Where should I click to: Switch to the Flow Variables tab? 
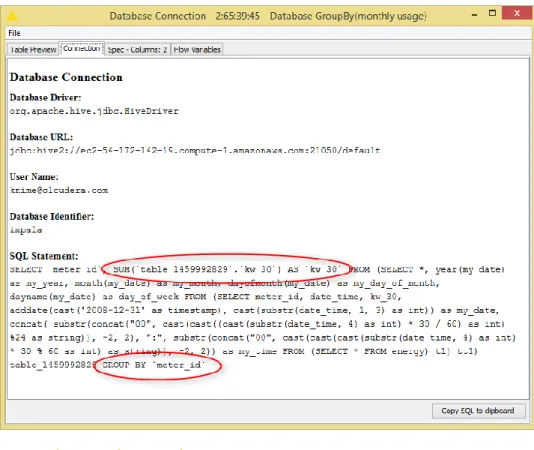(197, 50)
